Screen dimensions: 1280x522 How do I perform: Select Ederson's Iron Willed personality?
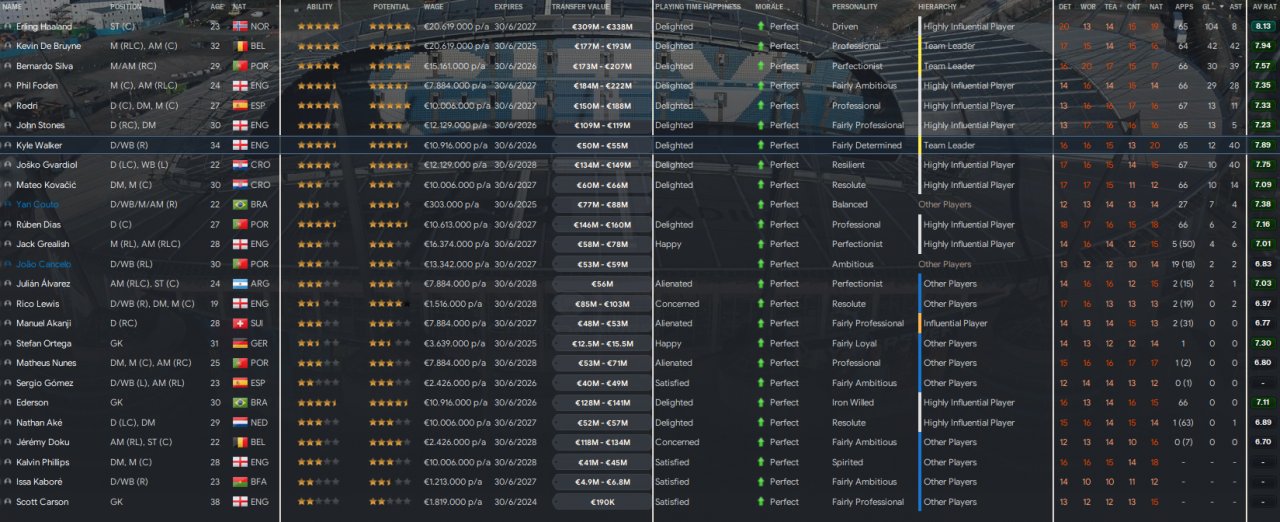click(x=853, y=403)
